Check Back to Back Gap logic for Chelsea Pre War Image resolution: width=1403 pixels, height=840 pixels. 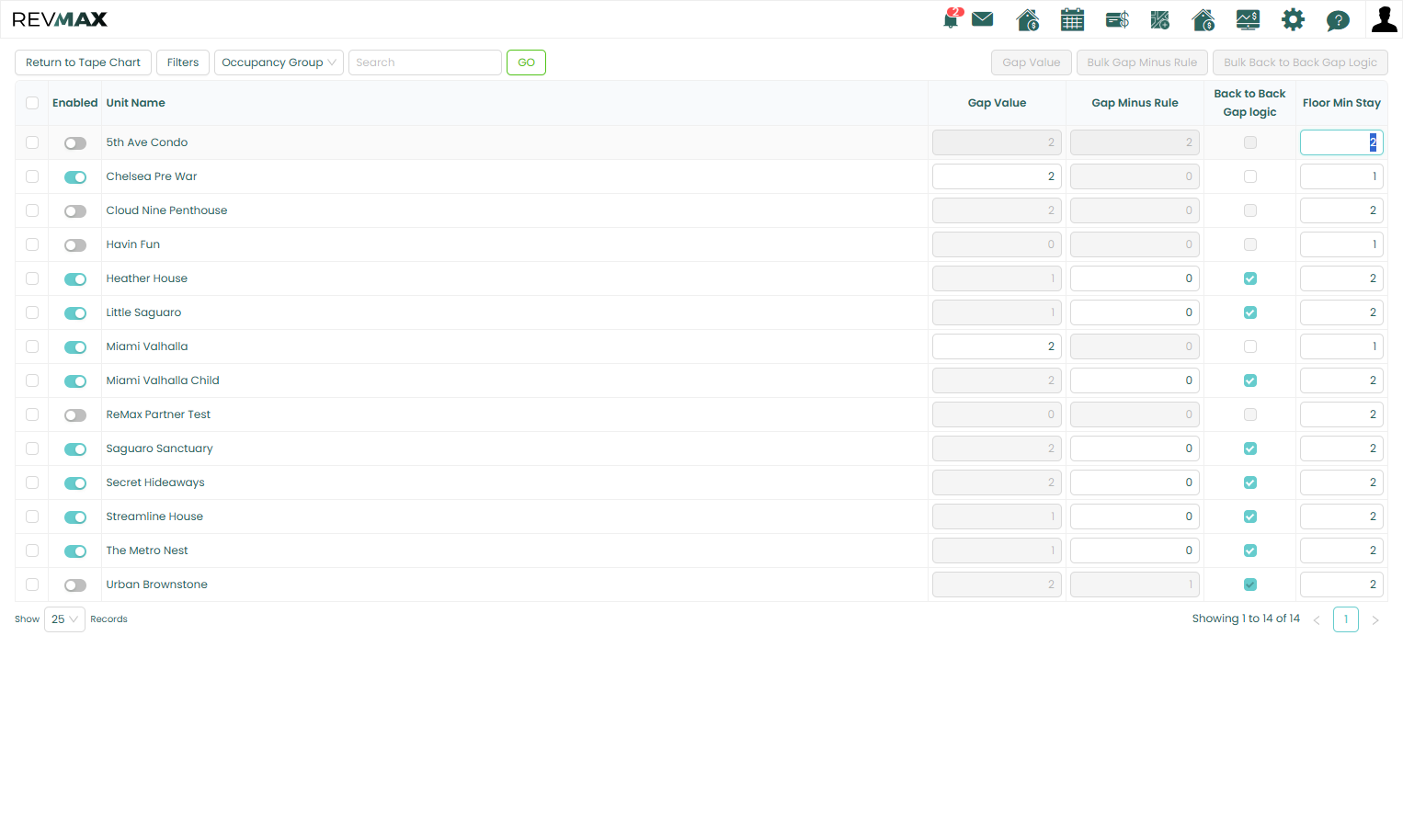coord(1250,176)
